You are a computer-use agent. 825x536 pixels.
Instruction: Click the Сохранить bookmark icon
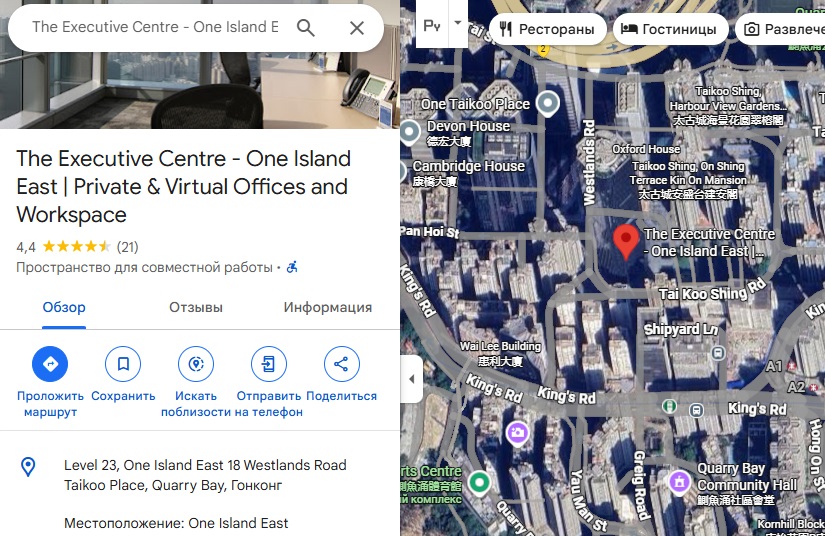click(x=123, y=363)
